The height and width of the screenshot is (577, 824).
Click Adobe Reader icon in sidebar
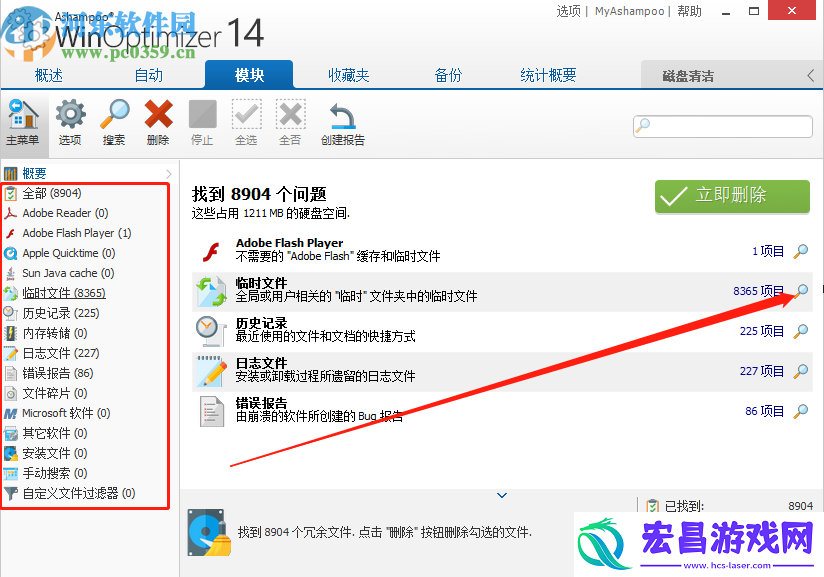11,213
